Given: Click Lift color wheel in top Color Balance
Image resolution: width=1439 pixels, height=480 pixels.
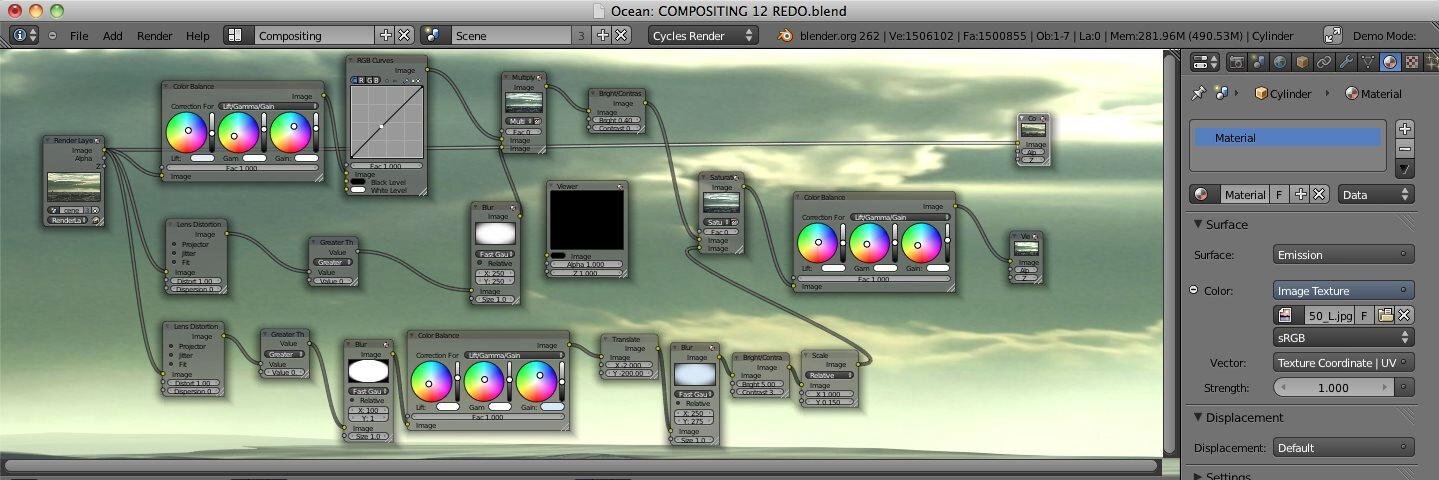Looking at the screenshot, I should pyautogui.click(x=186, y=132).
